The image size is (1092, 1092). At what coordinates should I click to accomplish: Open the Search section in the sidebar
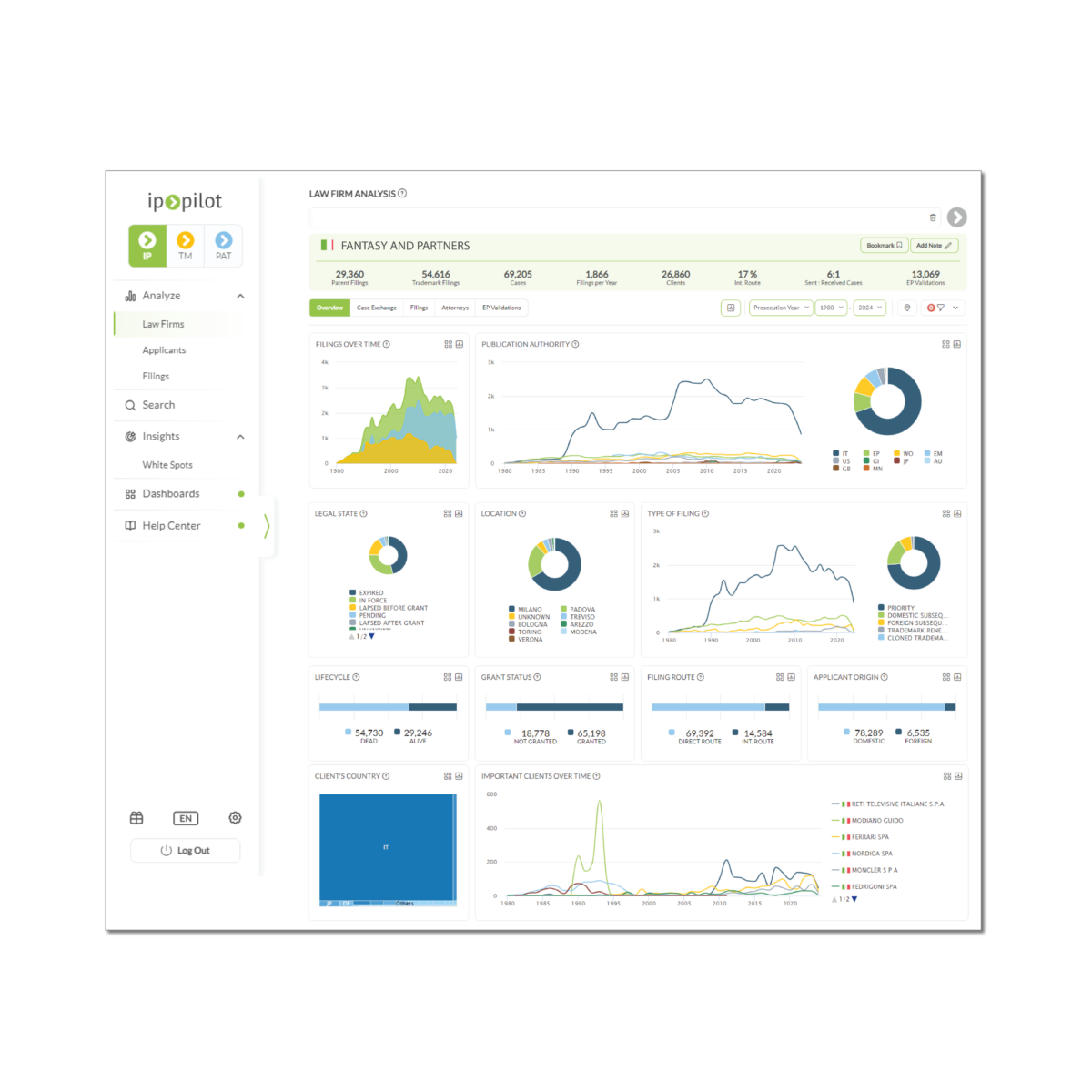pyautogui.click(x=157, y=405)
